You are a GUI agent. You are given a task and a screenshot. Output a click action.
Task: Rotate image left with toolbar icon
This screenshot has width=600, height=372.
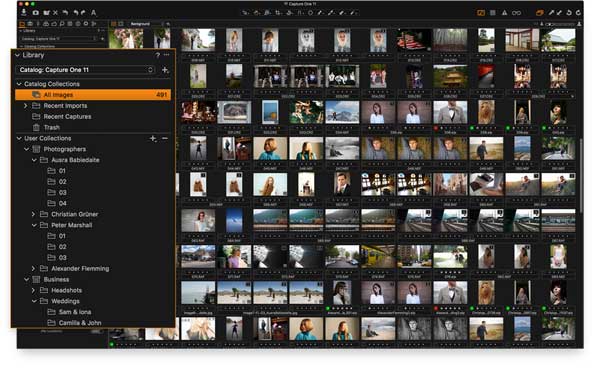[569, 13]
